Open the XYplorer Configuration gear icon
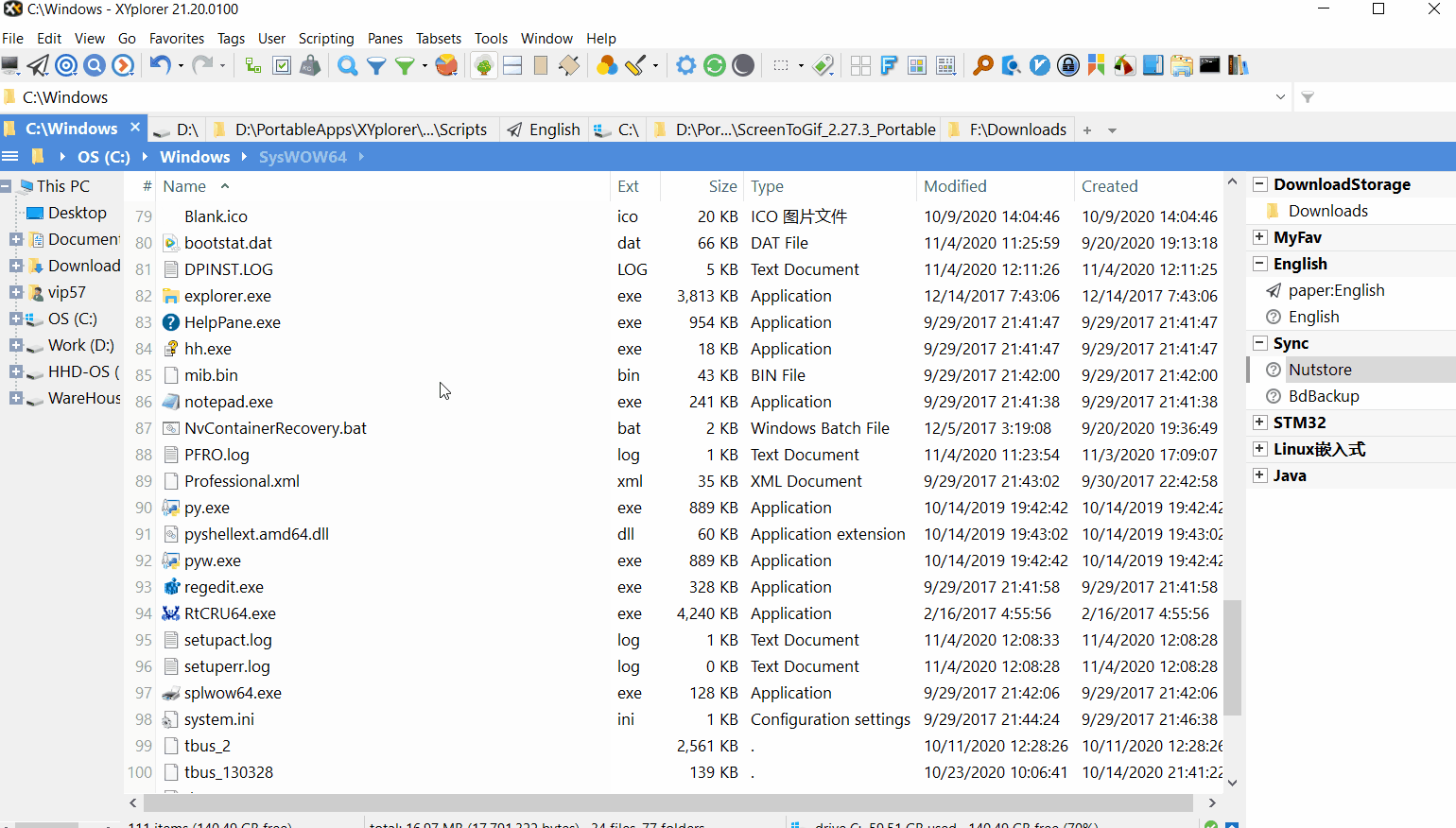Viewport: 1456px width, 828px height. 685,65
